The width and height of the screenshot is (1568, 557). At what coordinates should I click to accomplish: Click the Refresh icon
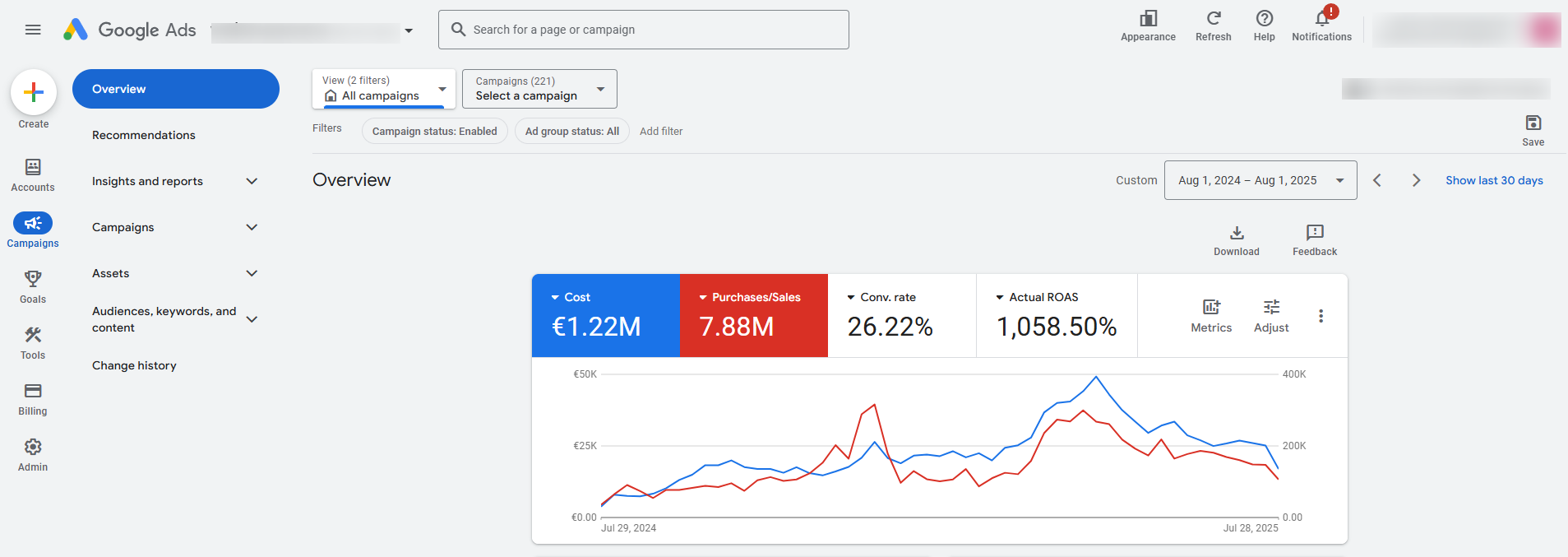[x=1213, y=19]
